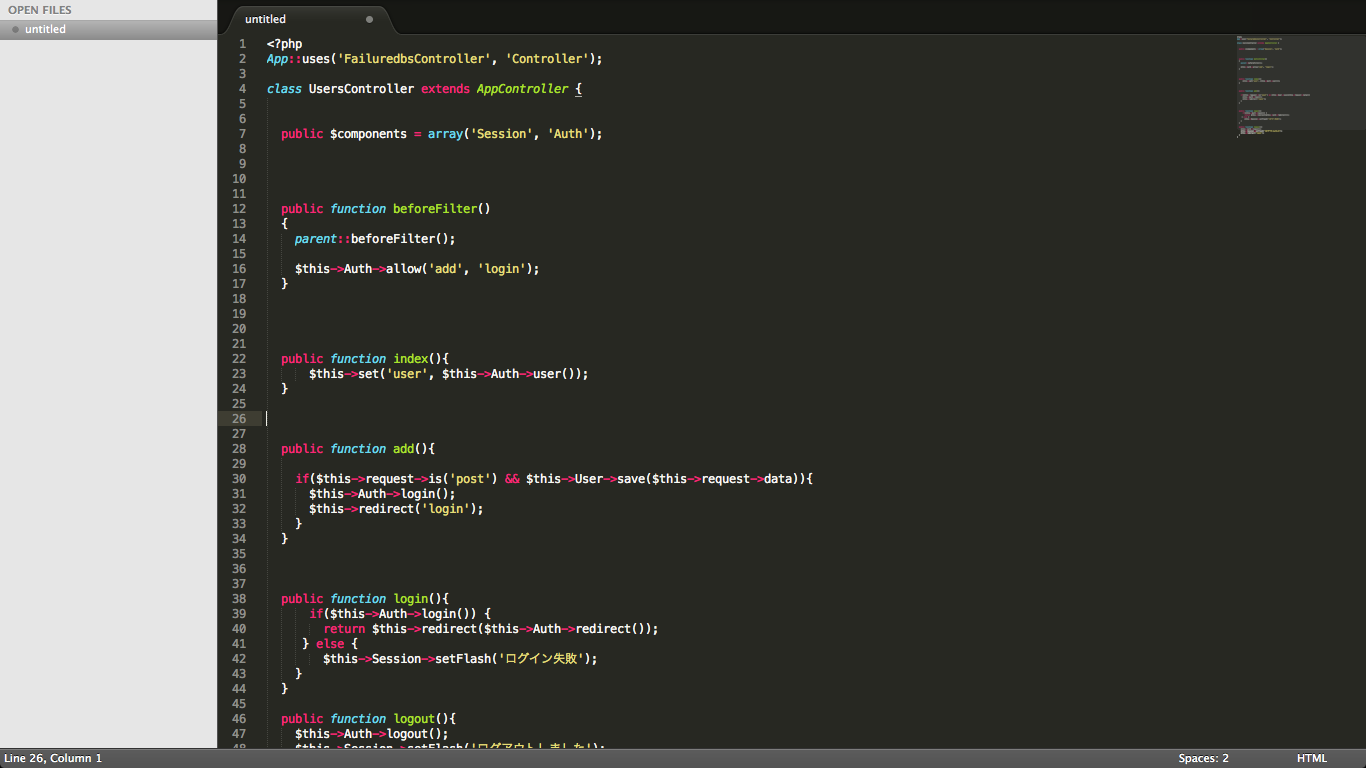Close the untitled tab via its unsaved dot
The width and height of the screenshot is (1366, 768).
tap(369, 19)
